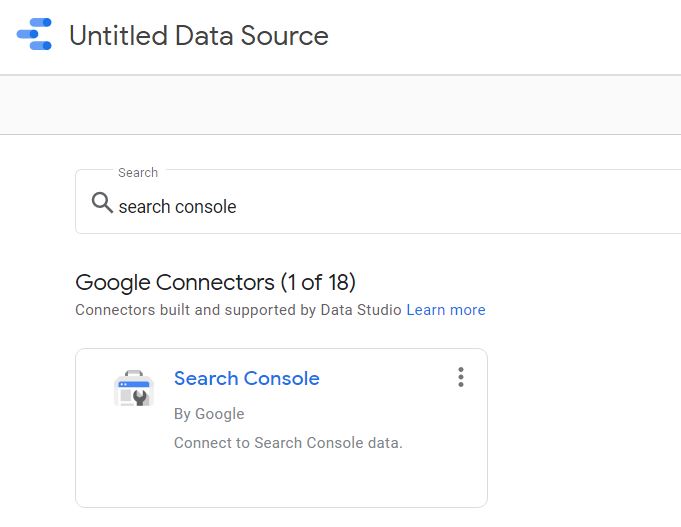Image resolution: width=681 pixels, height=527 pixels.
Task: Click empty space right of search query text
Action: tap(456, 207)
